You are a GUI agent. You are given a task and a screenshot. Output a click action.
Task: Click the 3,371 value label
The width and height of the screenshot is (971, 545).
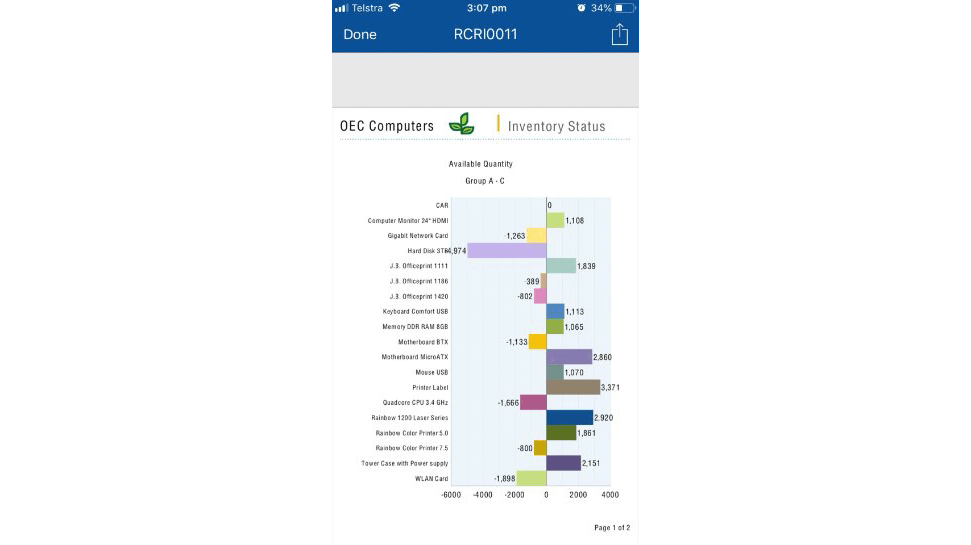(x=611, y=388)
